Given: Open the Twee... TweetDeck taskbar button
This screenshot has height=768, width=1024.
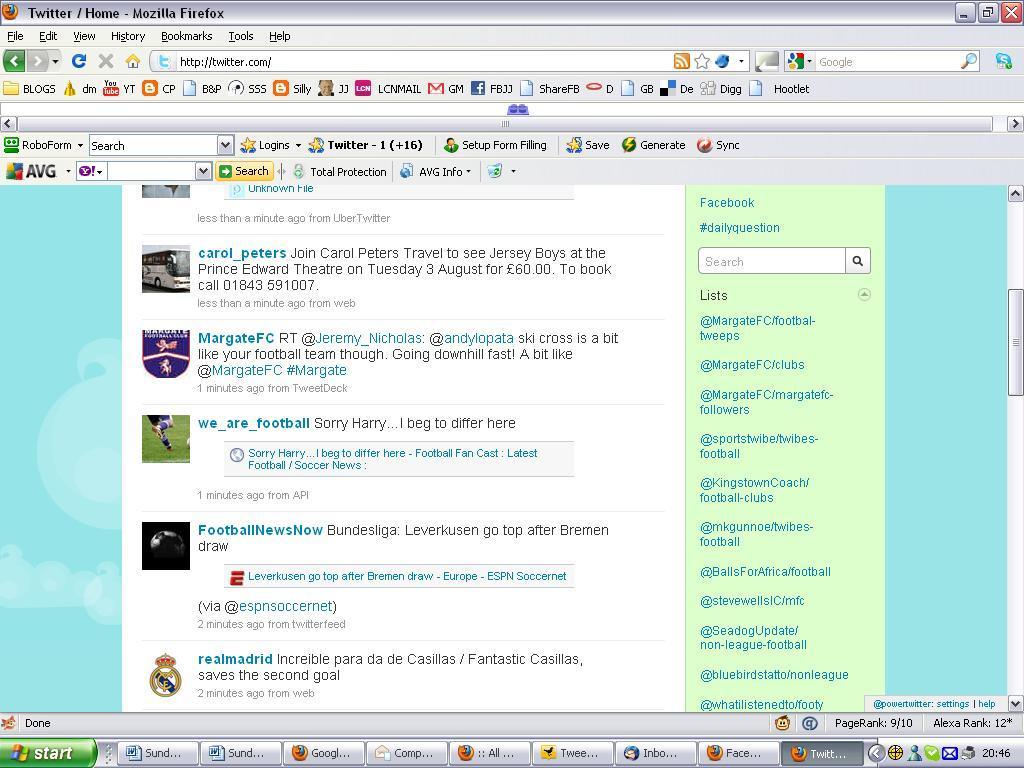Looking at the screenshot, I should (573, 753).
